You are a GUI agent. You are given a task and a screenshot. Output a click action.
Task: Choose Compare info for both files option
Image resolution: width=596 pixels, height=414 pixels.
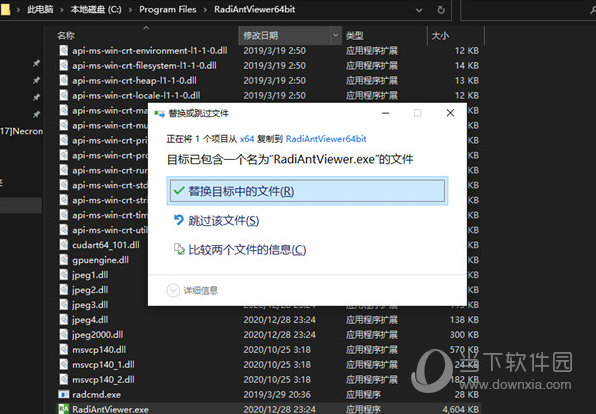240,250
